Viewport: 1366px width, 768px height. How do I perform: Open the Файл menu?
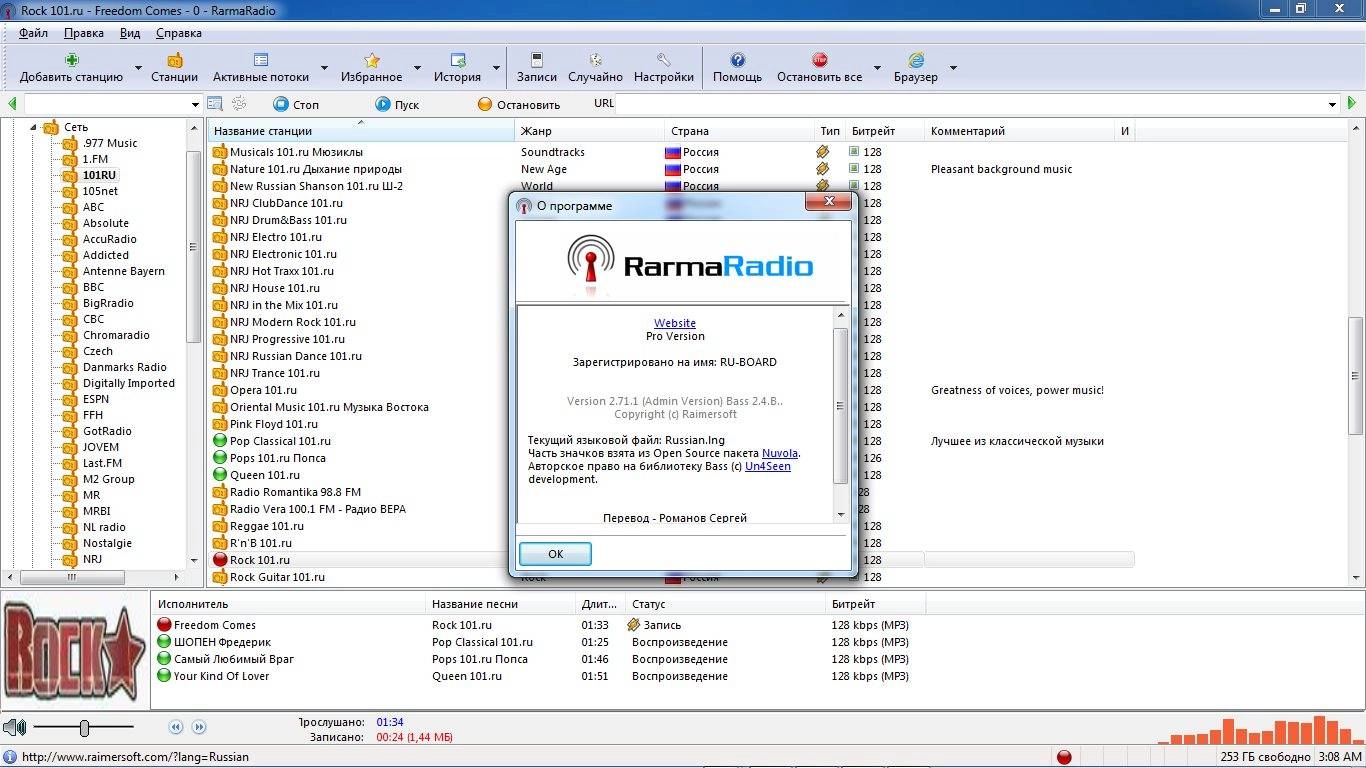coord(33,33)
